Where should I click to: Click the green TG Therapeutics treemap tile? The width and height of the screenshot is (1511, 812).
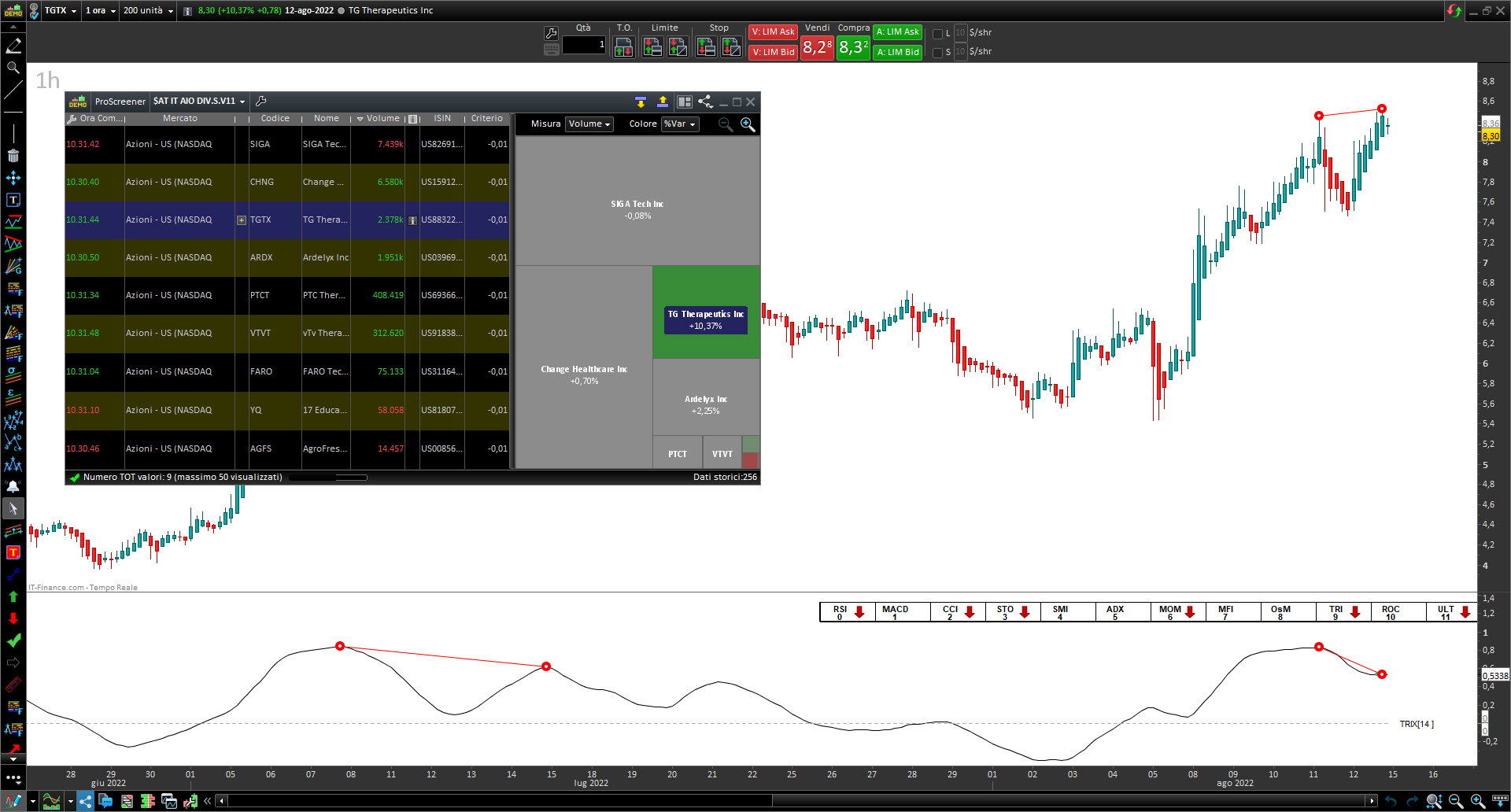click(706, 312)
